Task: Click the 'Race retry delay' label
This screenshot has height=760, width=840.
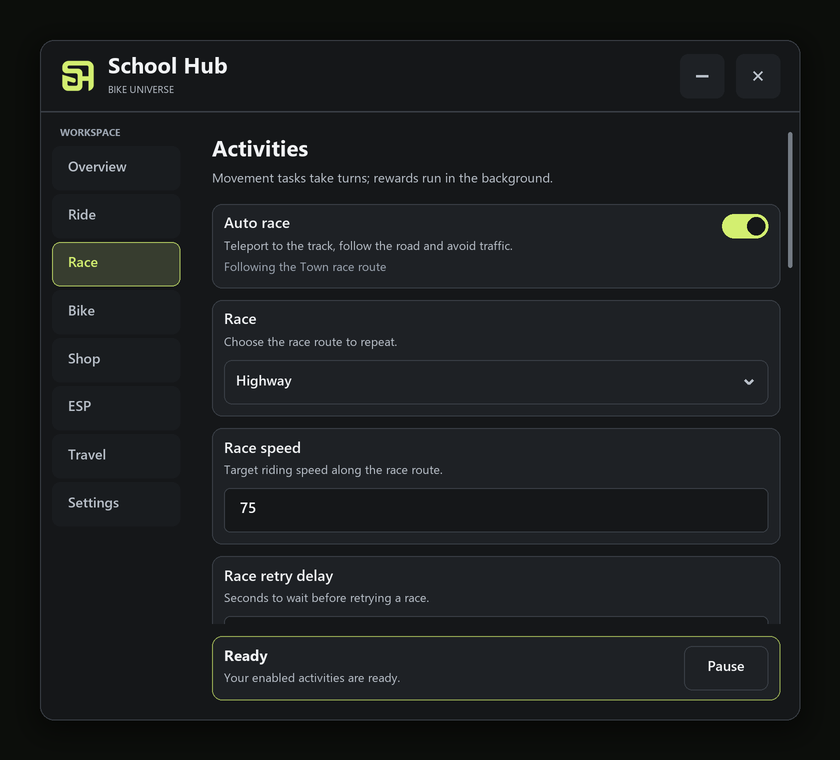Action: click(x=279, y=576)
